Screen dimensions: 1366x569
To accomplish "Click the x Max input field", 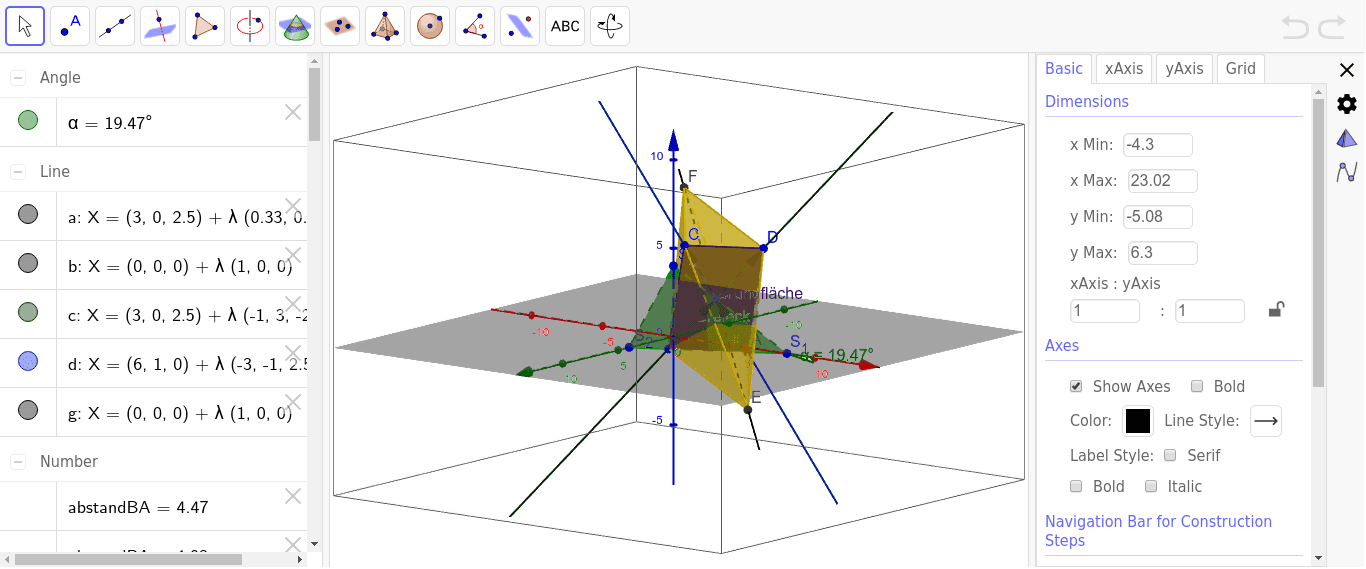I will pos(1163,181).
